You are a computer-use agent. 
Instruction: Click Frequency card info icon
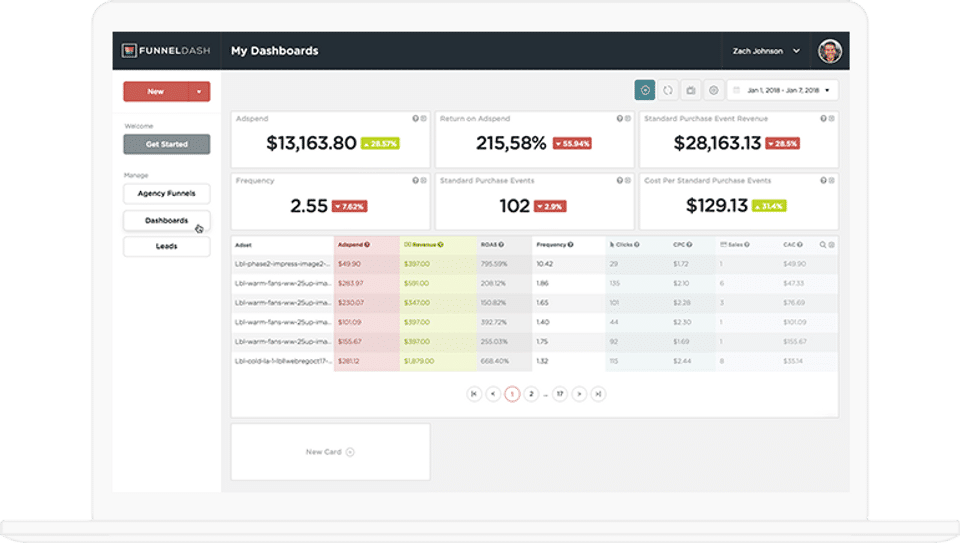pos(415,181)
